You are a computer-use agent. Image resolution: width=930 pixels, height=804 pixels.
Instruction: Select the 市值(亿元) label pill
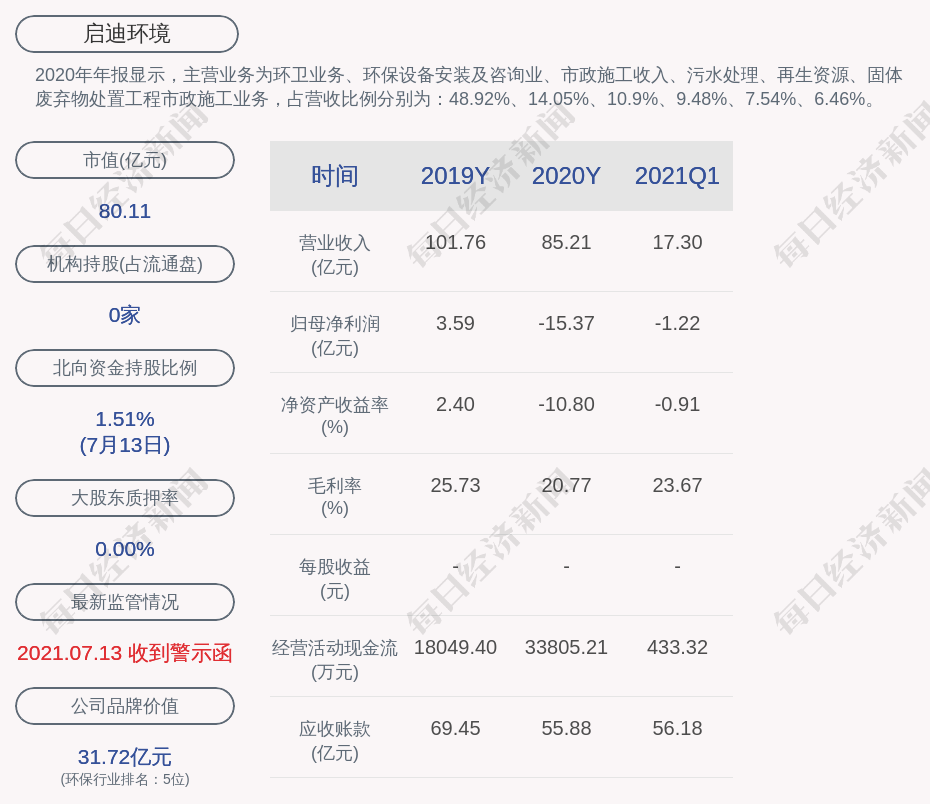coord(125,160)
